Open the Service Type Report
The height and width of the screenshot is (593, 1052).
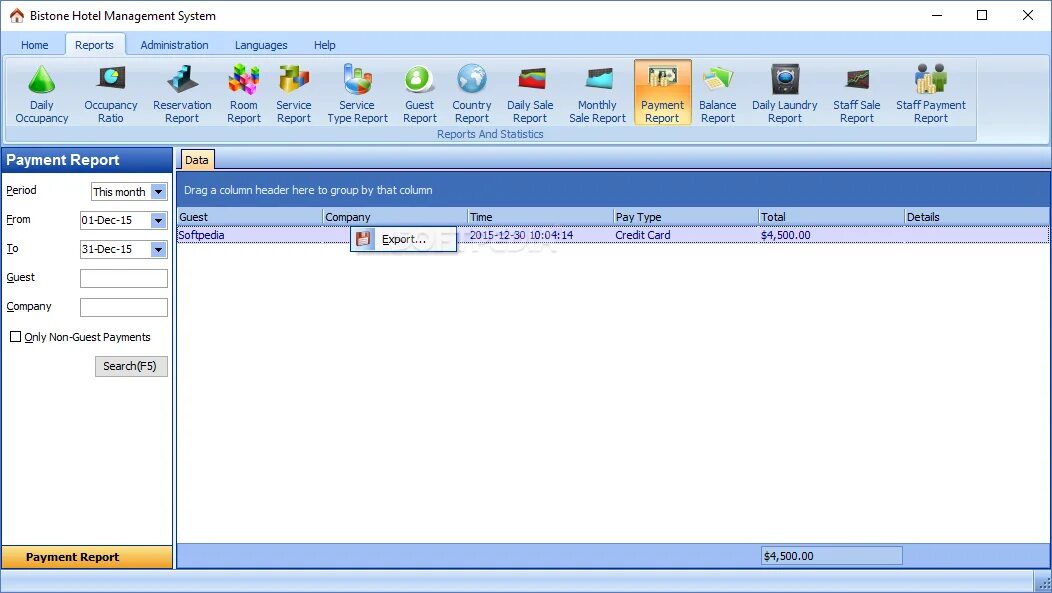[357, 94]
